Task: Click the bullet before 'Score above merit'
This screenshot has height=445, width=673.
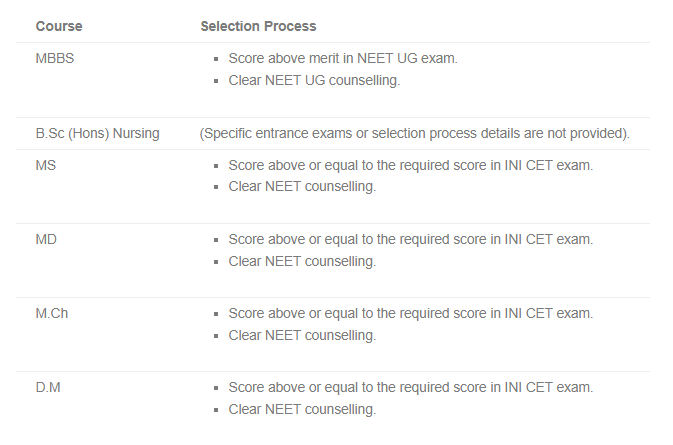Action: tap(216, 59)
